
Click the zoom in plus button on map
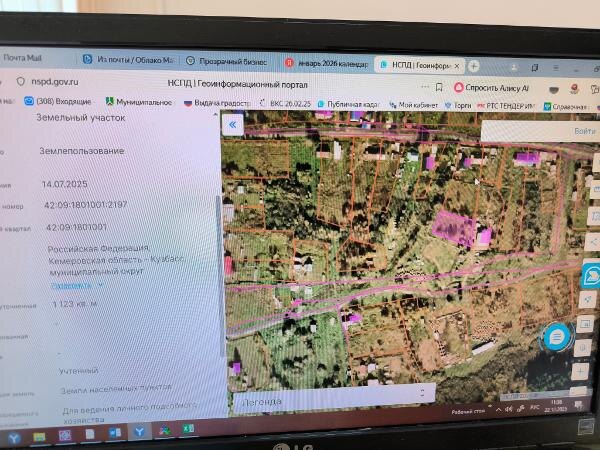580,371
